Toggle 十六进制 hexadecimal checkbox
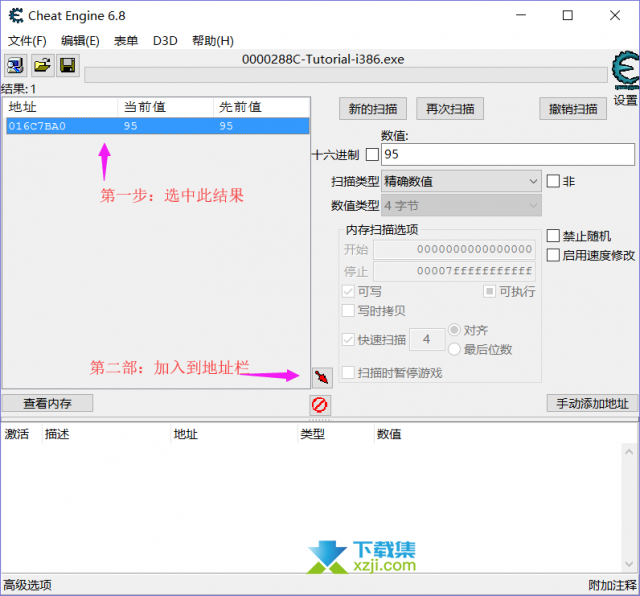 pyautogui.click(x=372, y=155)
